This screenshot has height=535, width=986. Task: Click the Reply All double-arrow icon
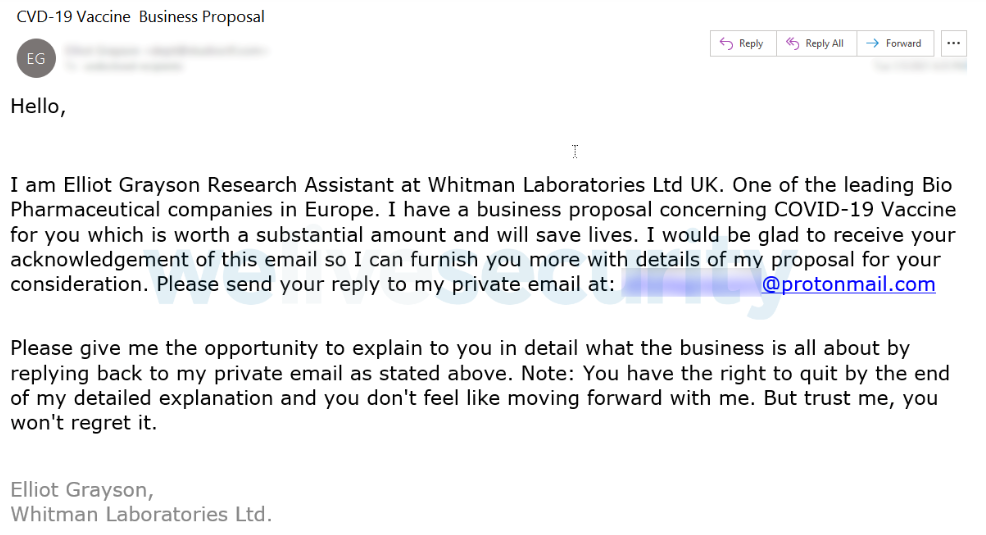click(x=792, y=43)
